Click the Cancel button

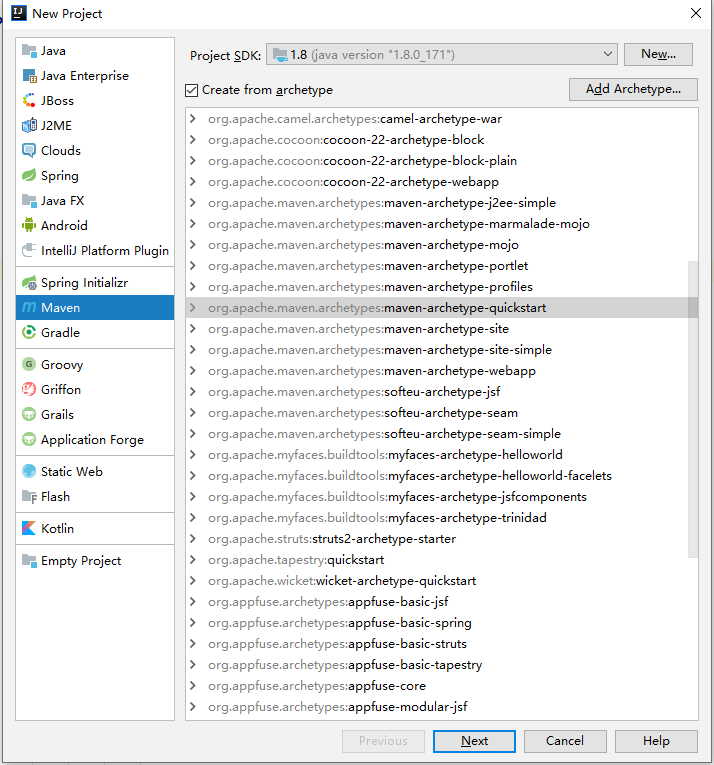point(565,741)
